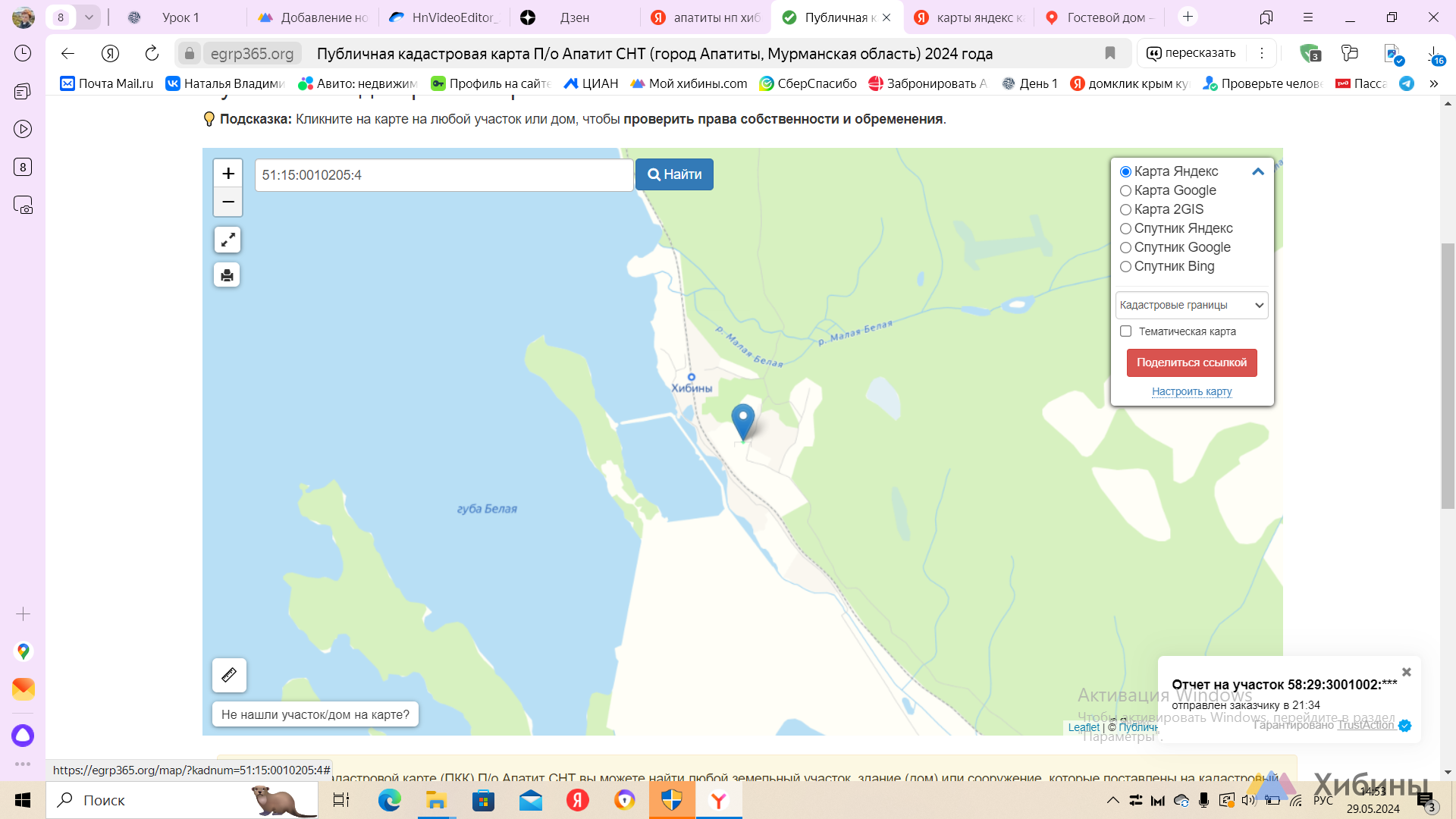
Task: Click the Настроить карту link
Action: tap(1191, 391)
